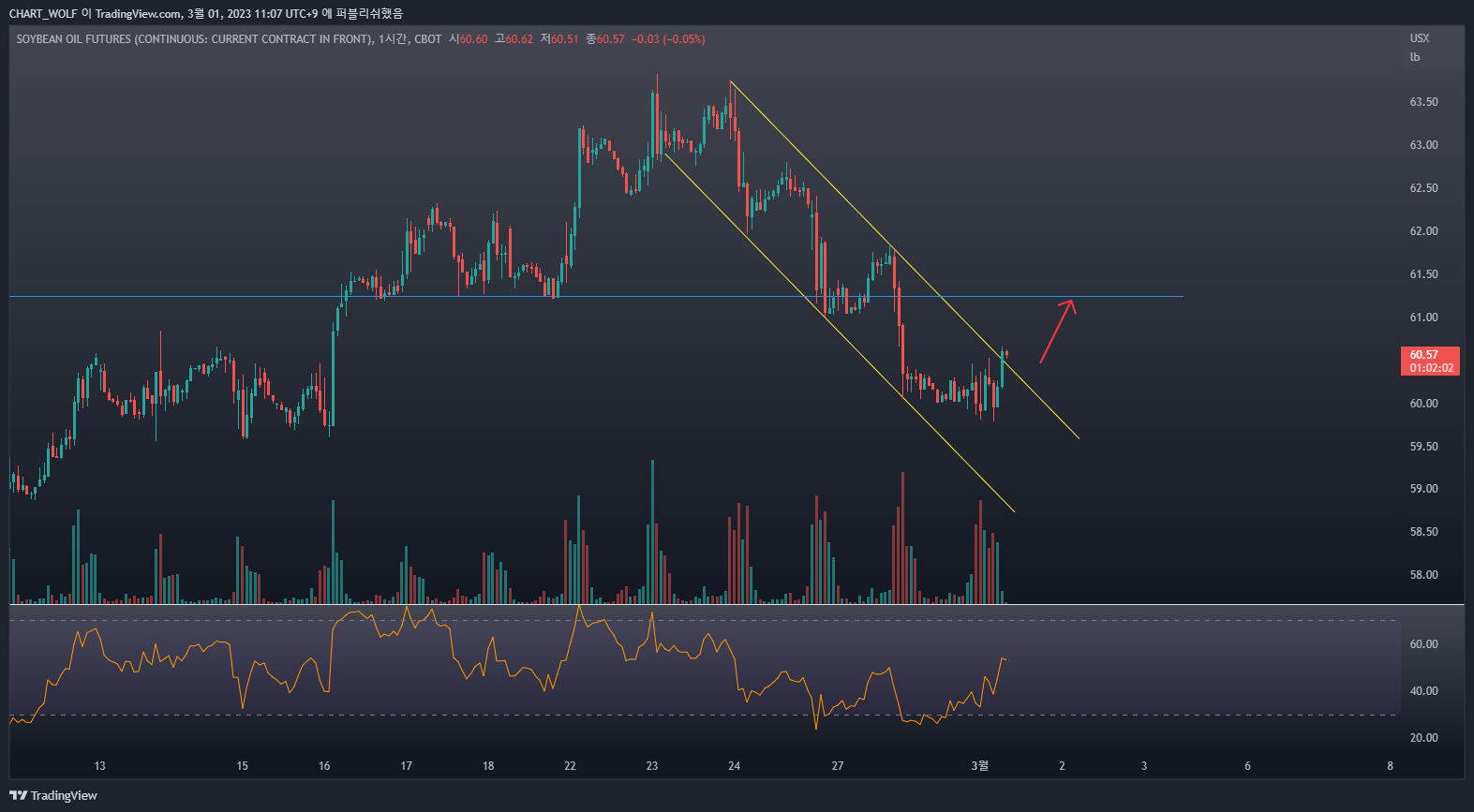Click date label 15 on time axis
The height and width of the screenshot is (812, 1474).
pos(242,766)
